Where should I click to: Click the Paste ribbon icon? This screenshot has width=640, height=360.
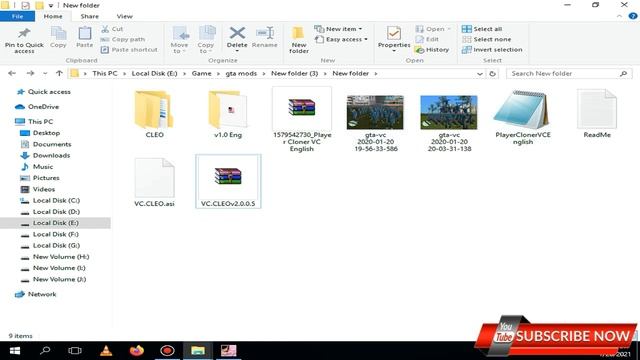pyautogui.click(x=84, y=33)
